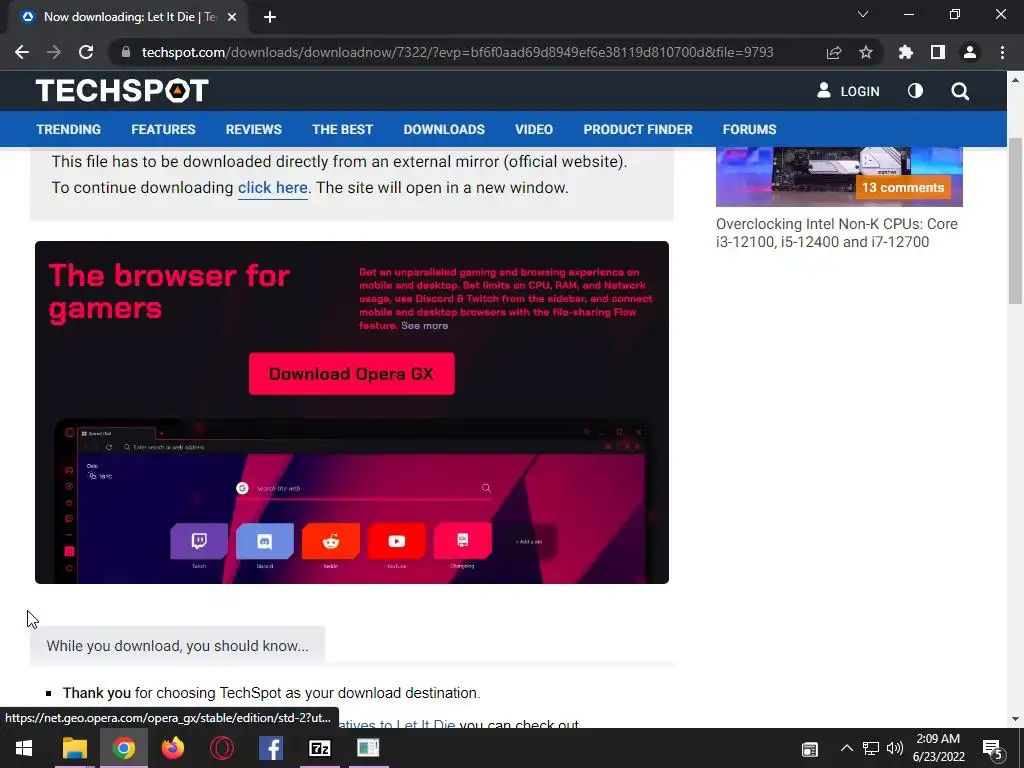Click the browser forward arrow
The width and height of the screenshot is (1024, 768).
click(x=54, y=52)
